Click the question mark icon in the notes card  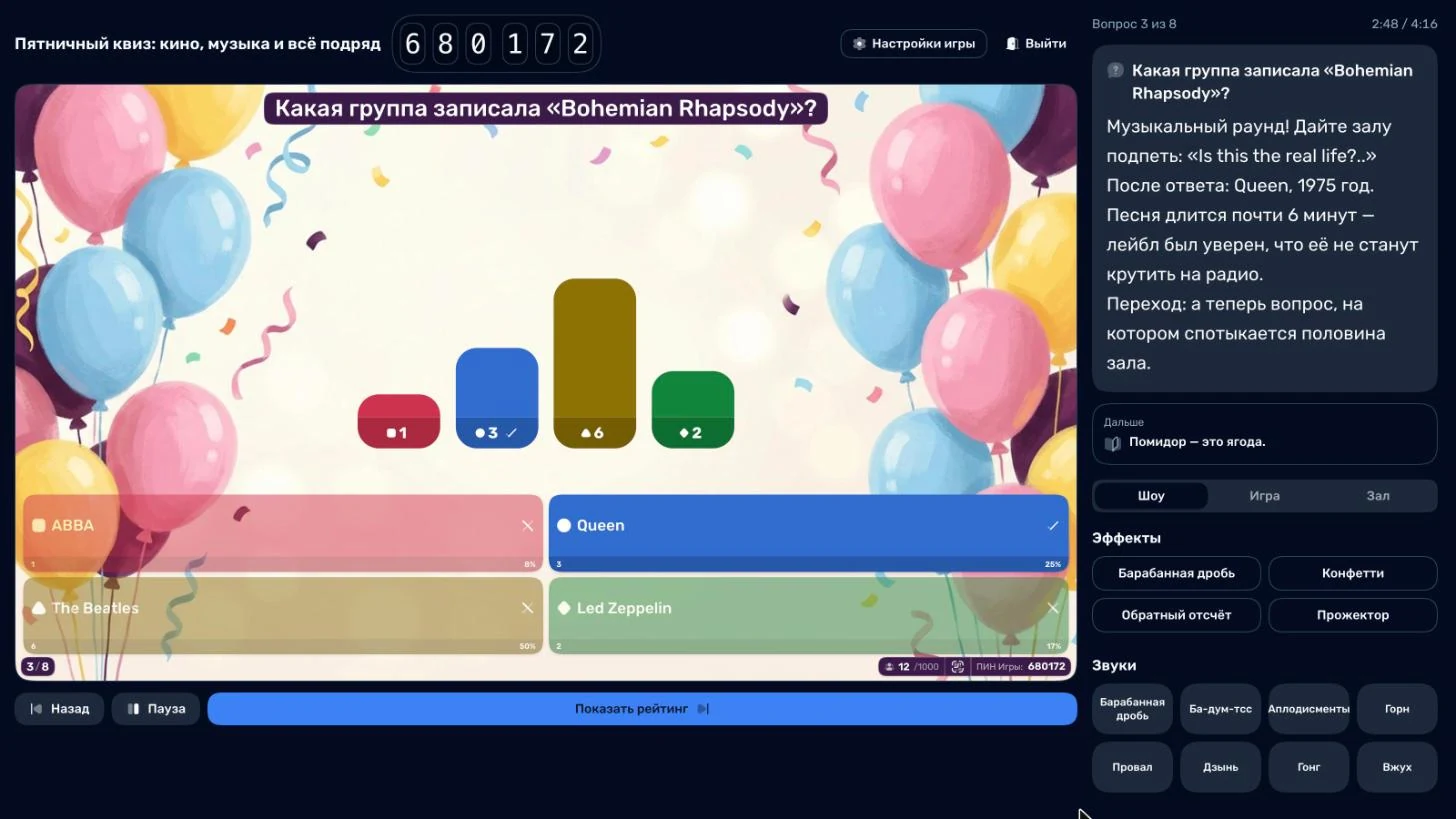[1115, 71]
